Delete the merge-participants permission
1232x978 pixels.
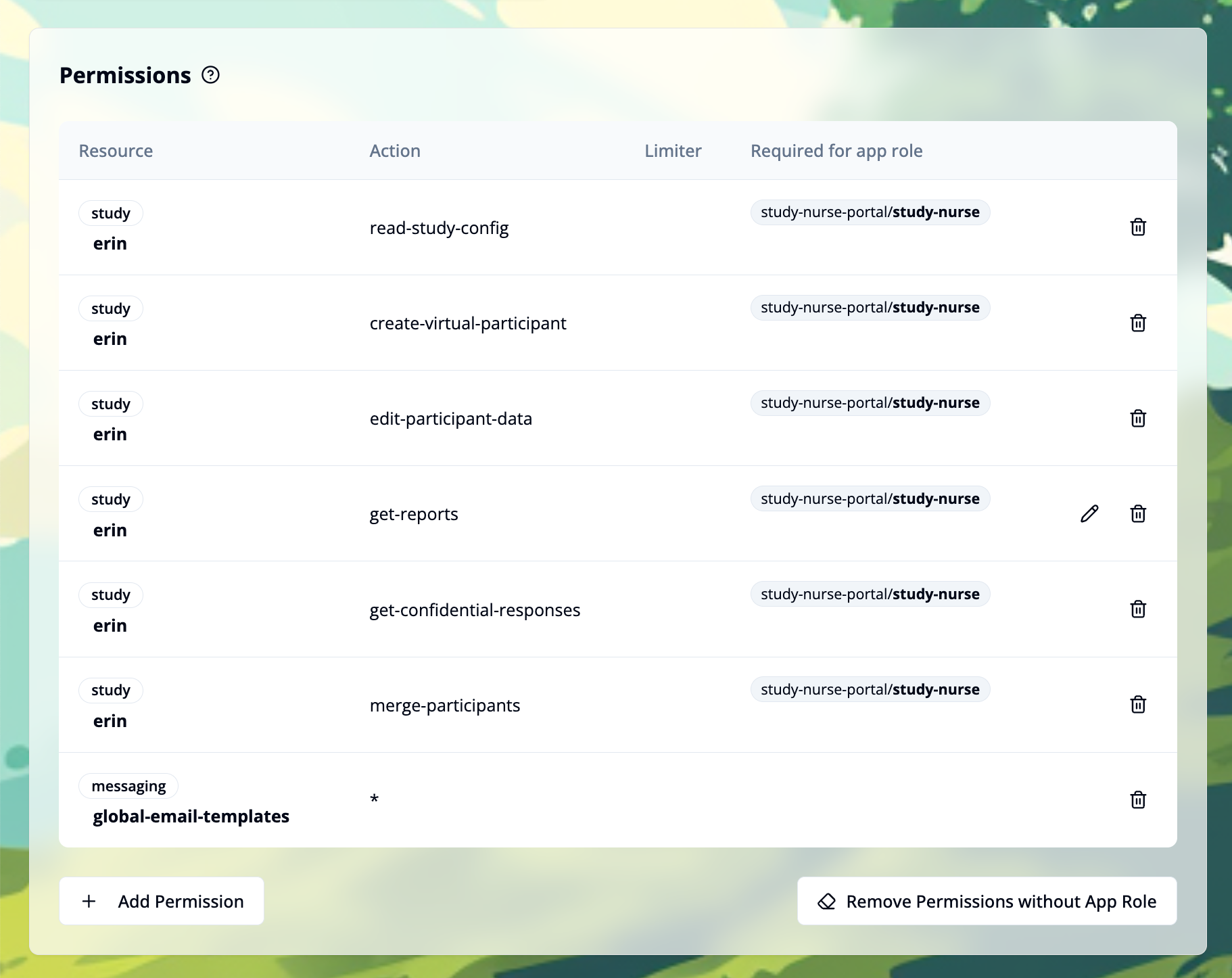1138,704
